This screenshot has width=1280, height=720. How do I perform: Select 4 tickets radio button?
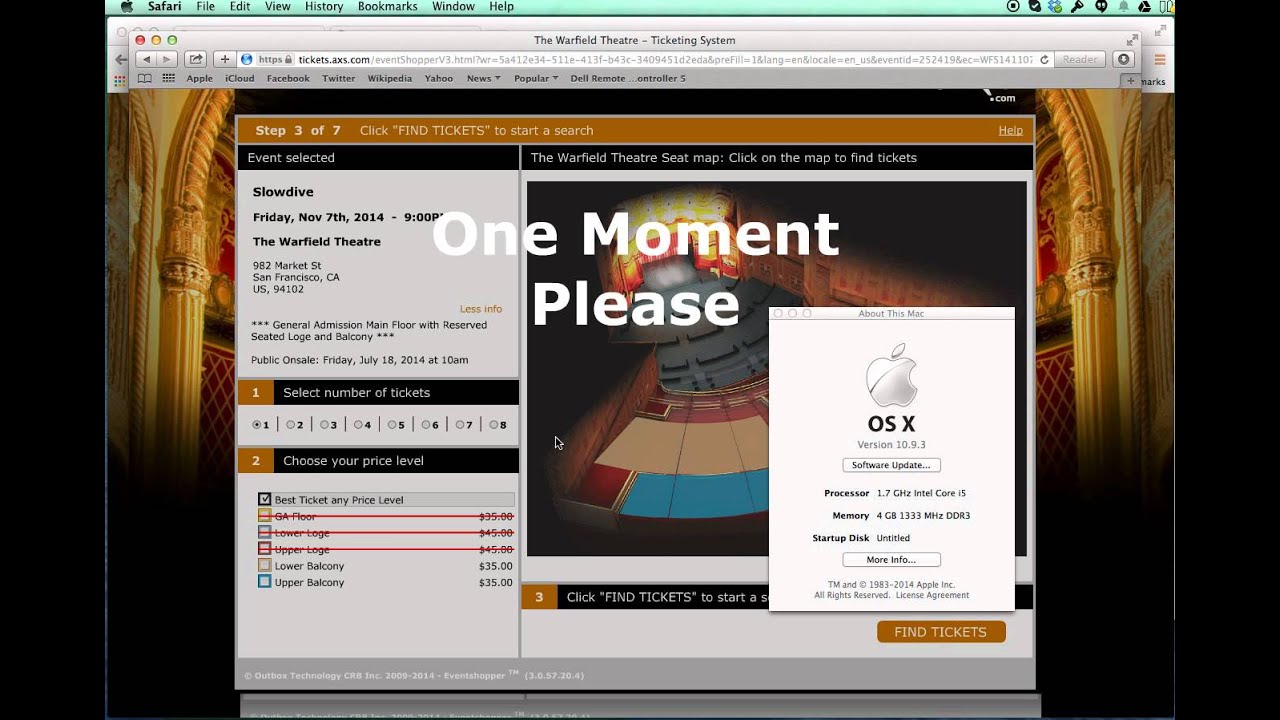tap(358, 425)
